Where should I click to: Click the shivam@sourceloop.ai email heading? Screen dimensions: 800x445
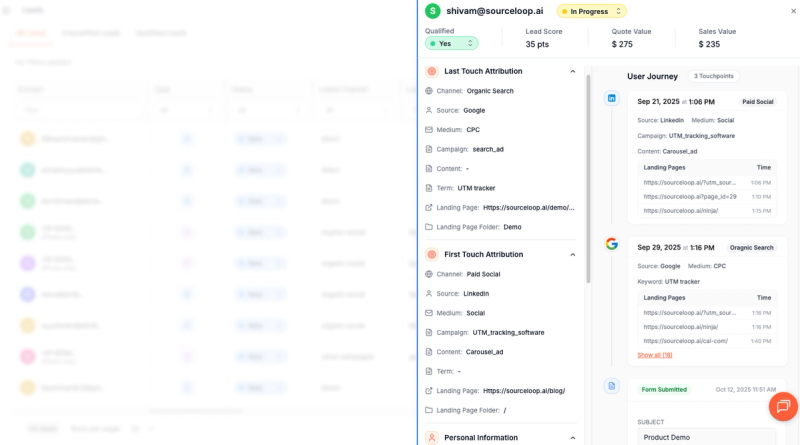(494, 11)
